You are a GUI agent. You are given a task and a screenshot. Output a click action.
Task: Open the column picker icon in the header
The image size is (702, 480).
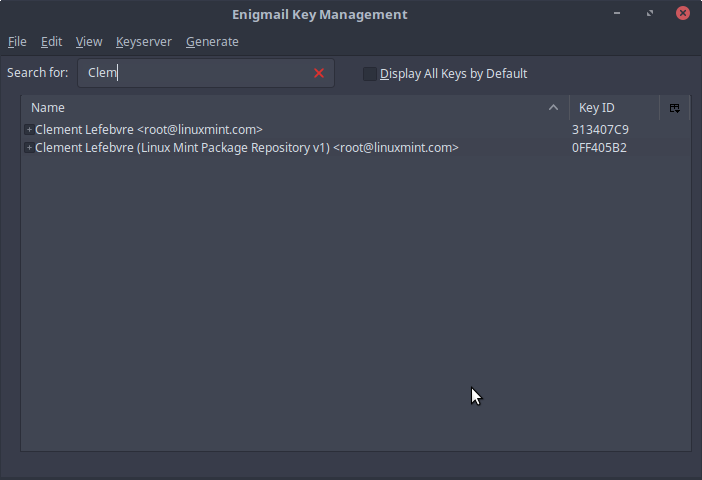tap(675, 108)
